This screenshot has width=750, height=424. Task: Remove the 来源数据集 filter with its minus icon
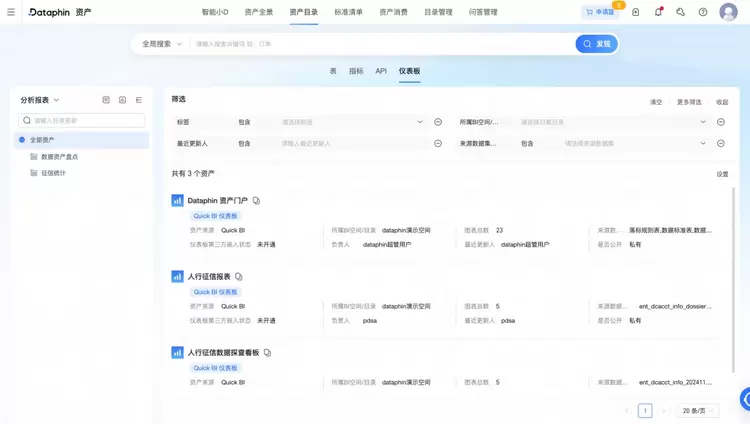pyautogui.click(x=721, y=143)
